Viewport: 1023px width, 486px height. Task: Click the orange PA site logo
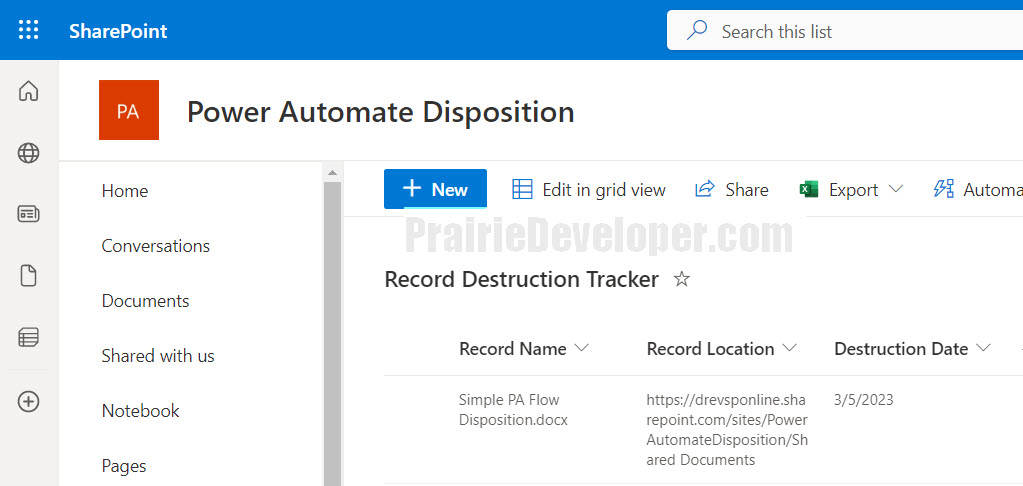(x=129, y=110)
